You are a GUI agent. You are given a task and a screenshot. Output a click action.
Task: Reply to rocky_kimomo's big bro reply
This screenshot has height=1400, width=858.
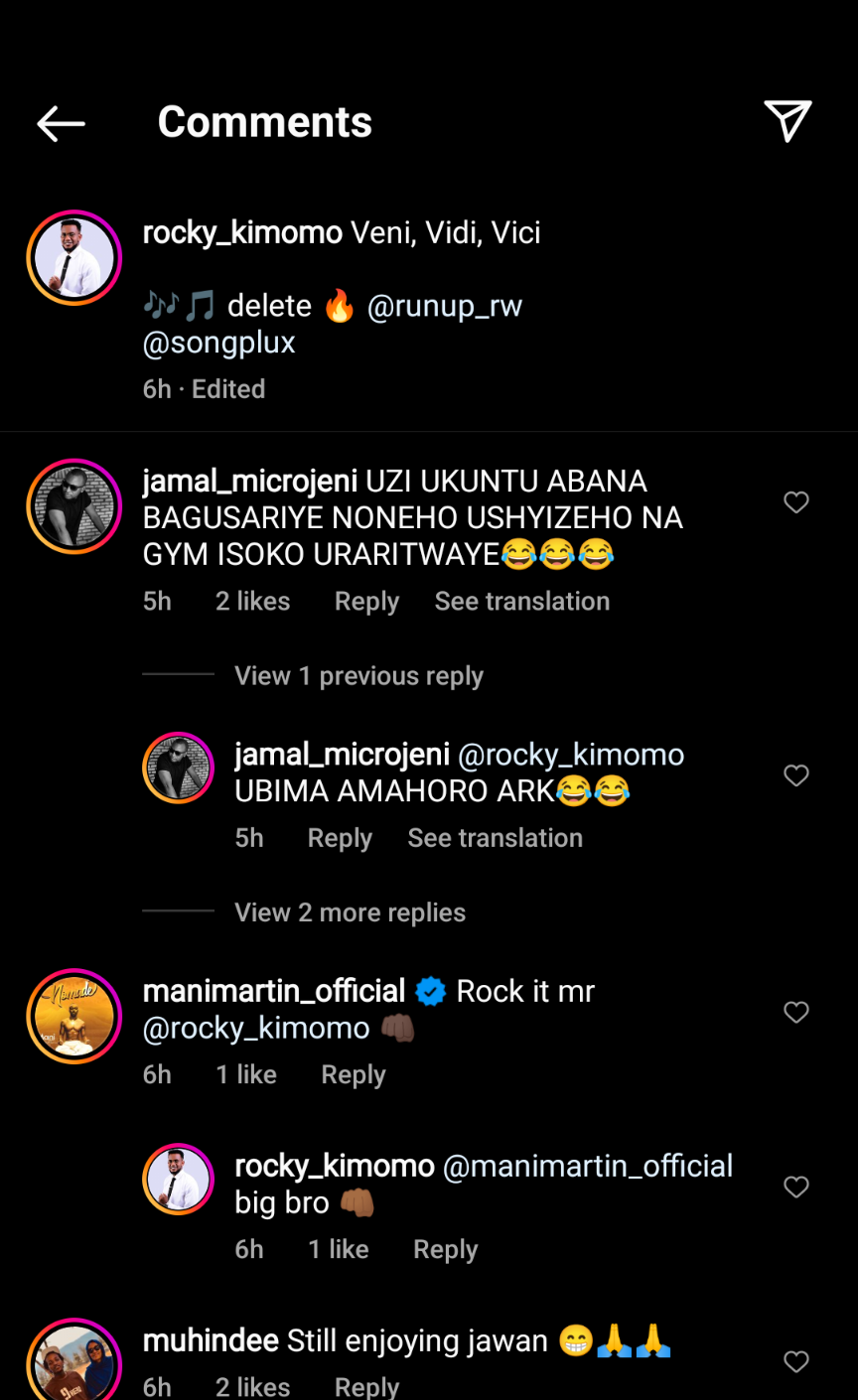tap(445, 1249)
